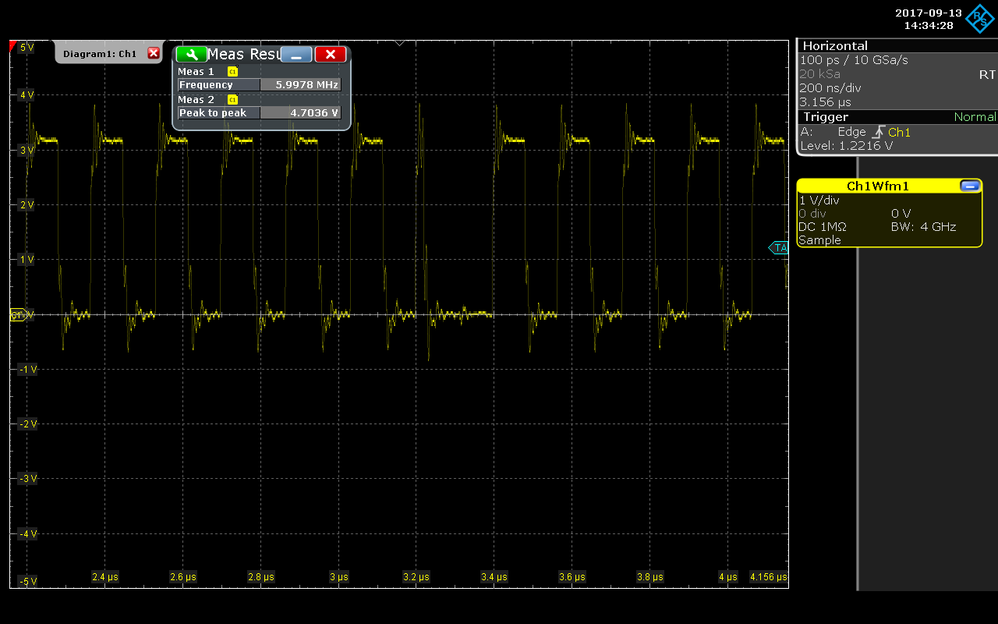Viewport: 998px width, 624px height.
Task: Click the 100 ps / 10 GSa/s resolution readout
Action: pyautogui.click(x=854, y=60)
